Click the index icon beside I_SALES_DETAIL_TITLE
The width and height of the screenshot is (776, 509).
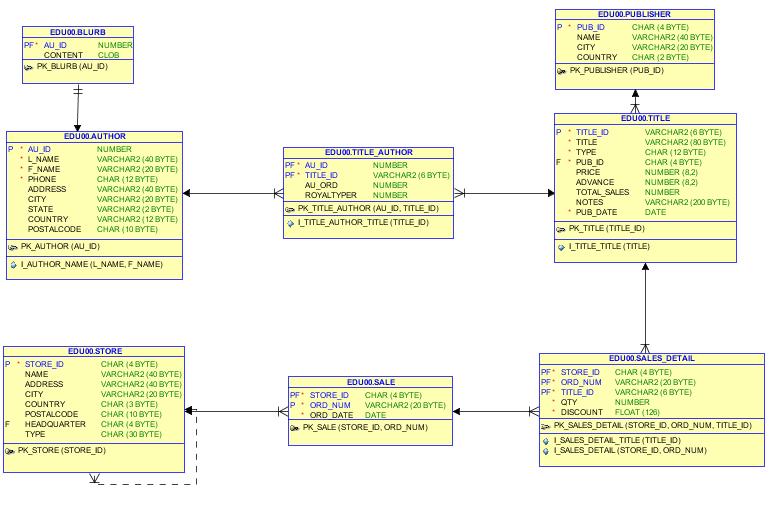[546, 441]
